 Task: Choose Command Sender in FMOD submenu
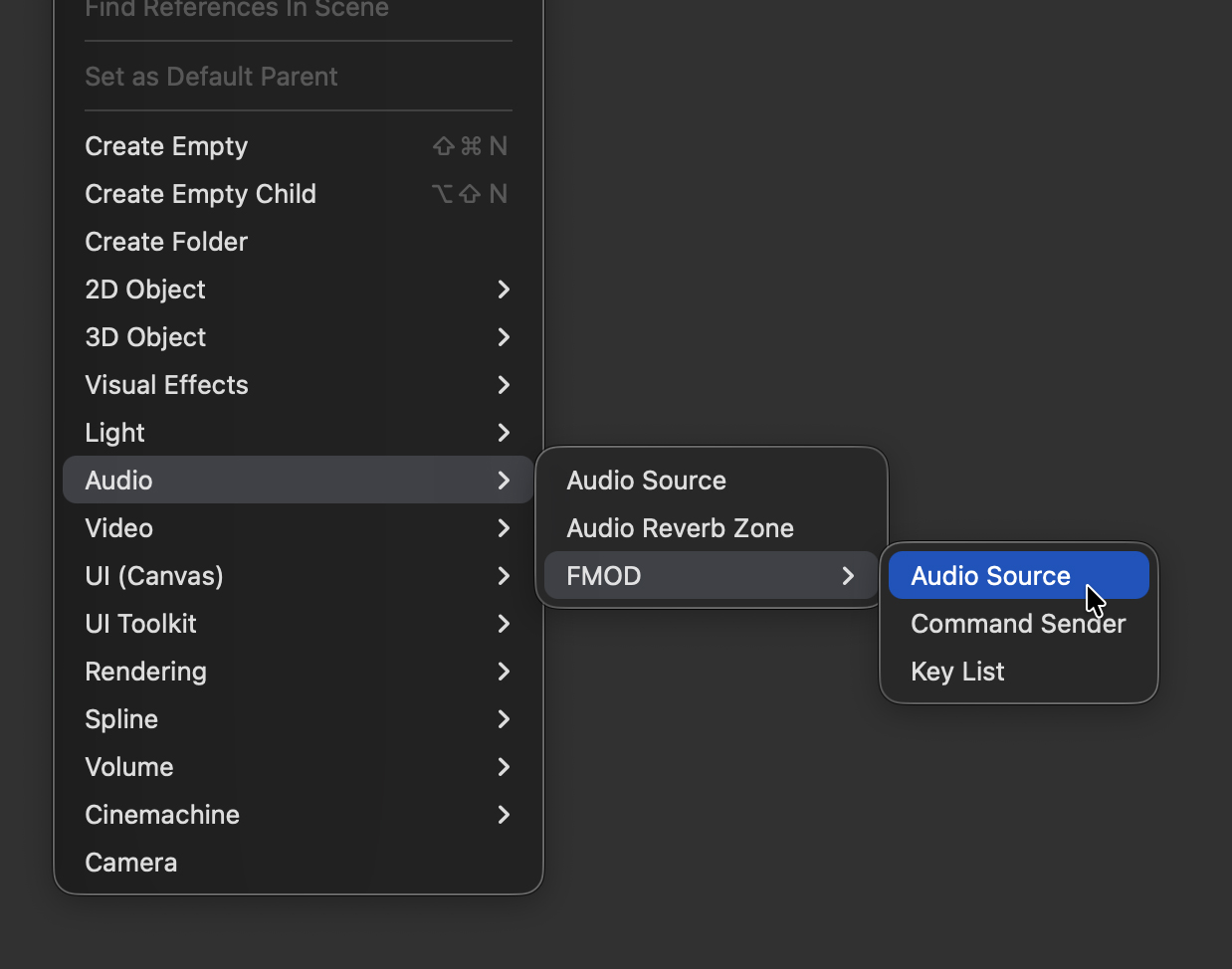coord(1019,624)
